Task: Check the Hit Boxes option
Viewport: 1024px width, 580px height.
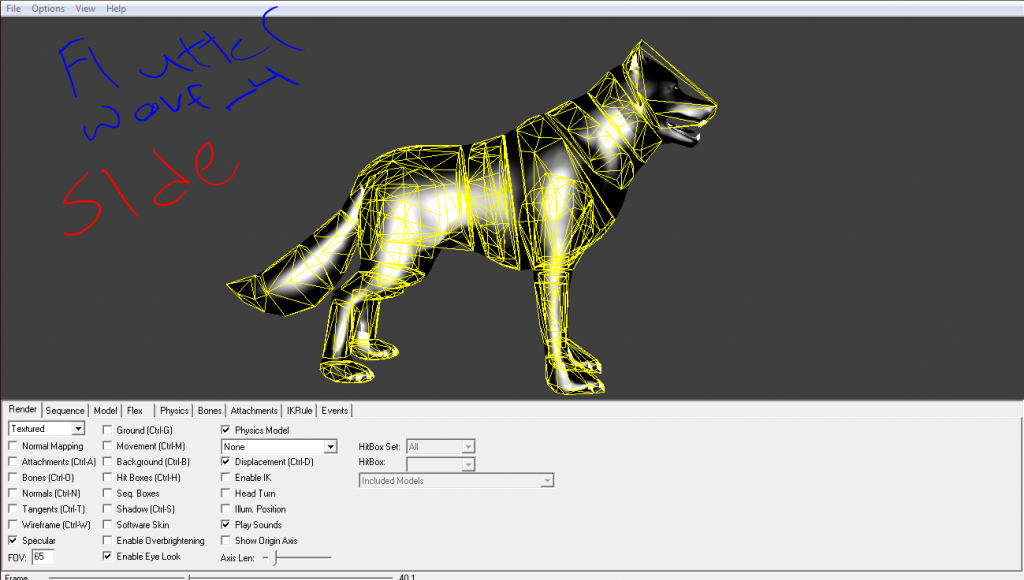Action: (x=107, y=478)
